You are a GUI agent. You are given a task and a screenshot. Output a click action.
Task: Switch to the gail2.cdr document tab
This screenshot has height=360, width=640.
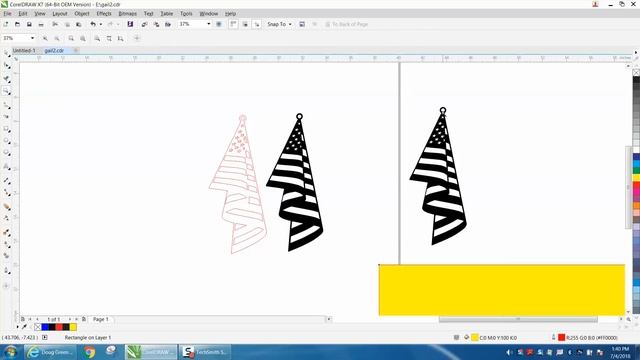54,51
